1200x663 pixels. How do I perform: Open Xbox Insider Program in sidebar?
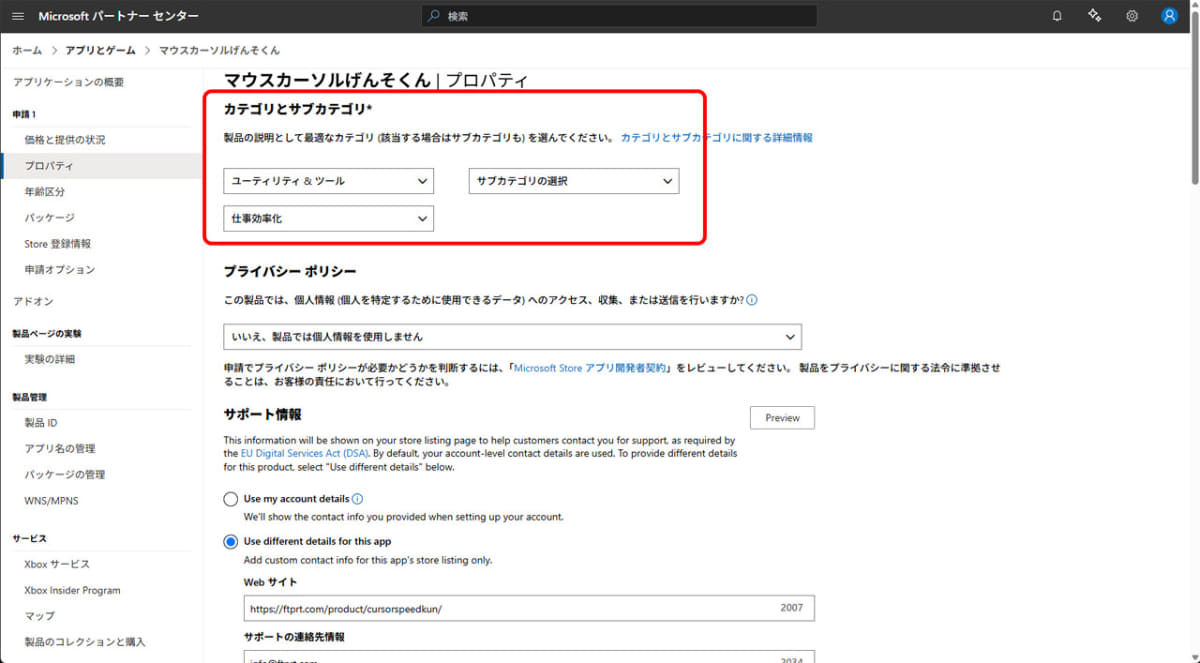click(72, 590)
